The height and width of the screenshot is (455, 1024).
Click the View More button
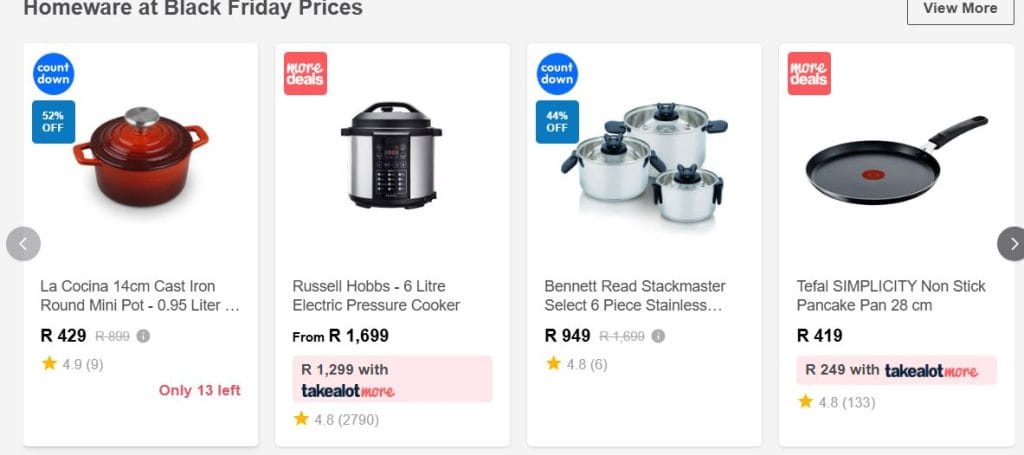tap(959, 9)
